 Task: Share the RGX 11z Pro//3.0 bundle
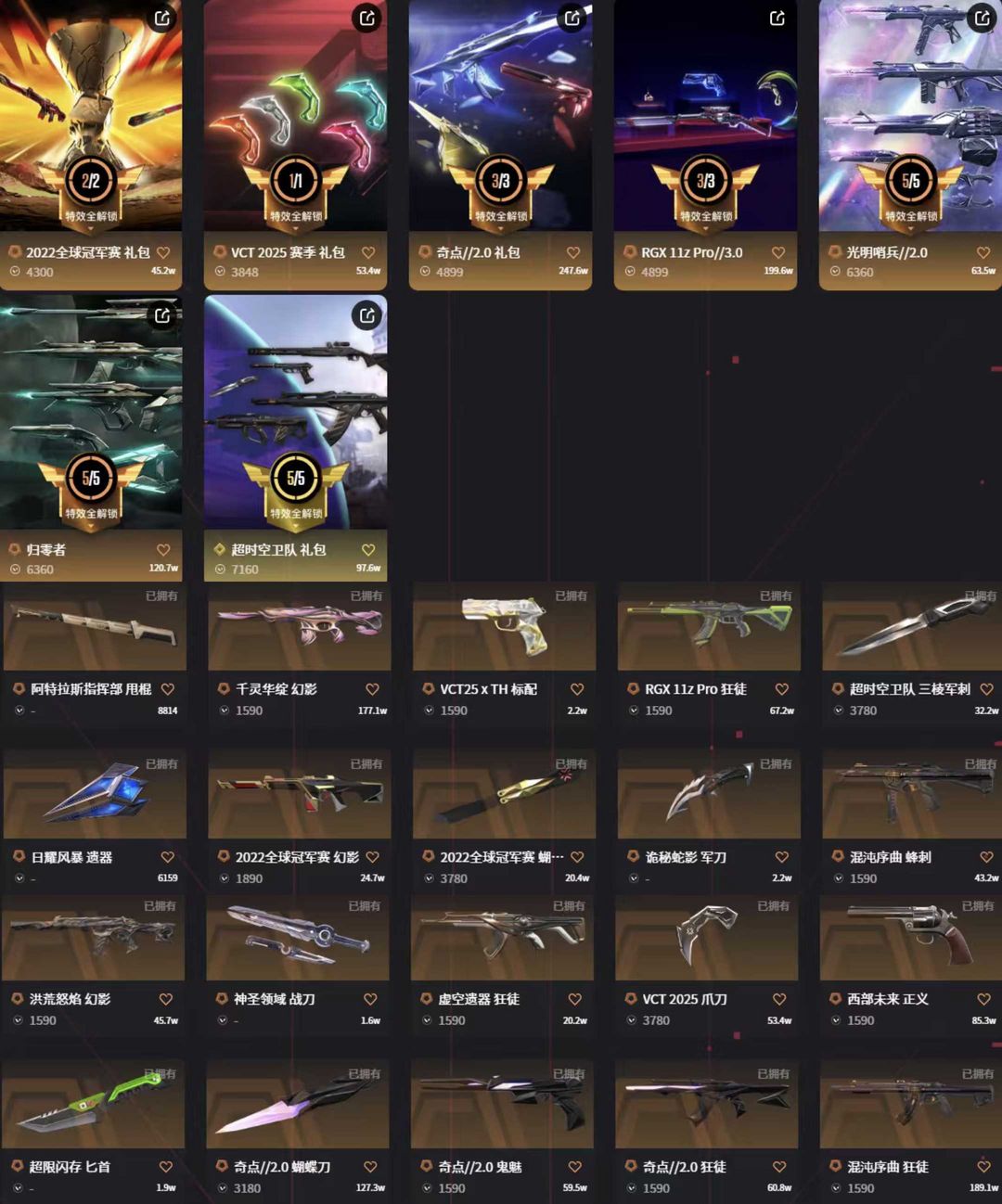(777, 19)
